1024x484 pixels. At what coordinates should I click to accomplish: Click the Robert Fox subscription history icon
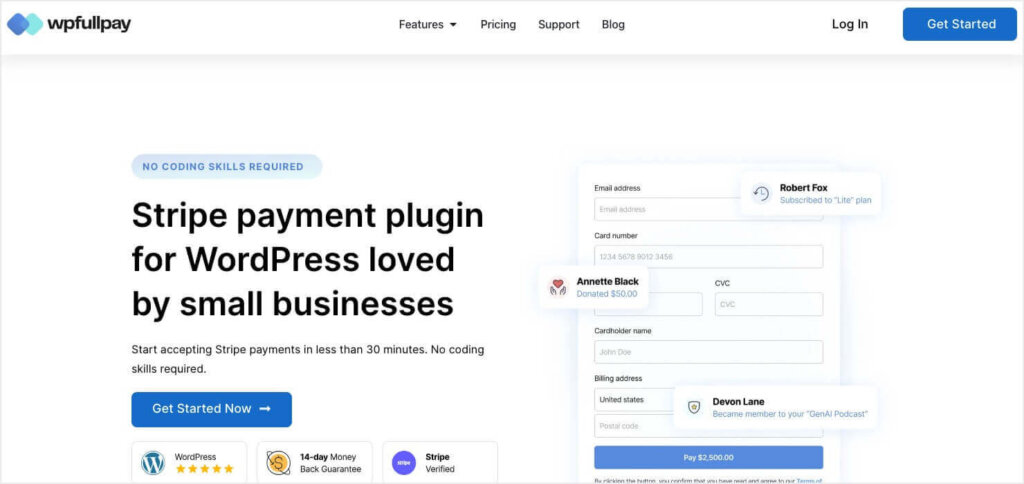point(761,194)
